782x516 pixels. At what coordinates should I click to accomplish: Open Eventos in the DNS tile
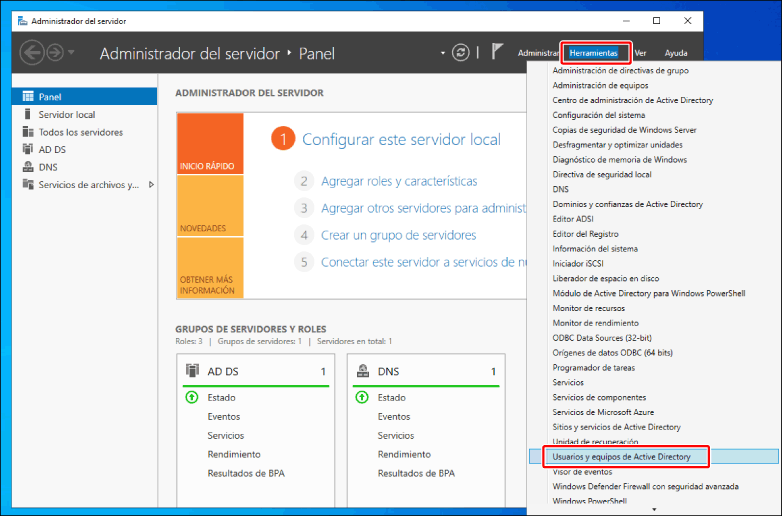[x=394, y=416]
